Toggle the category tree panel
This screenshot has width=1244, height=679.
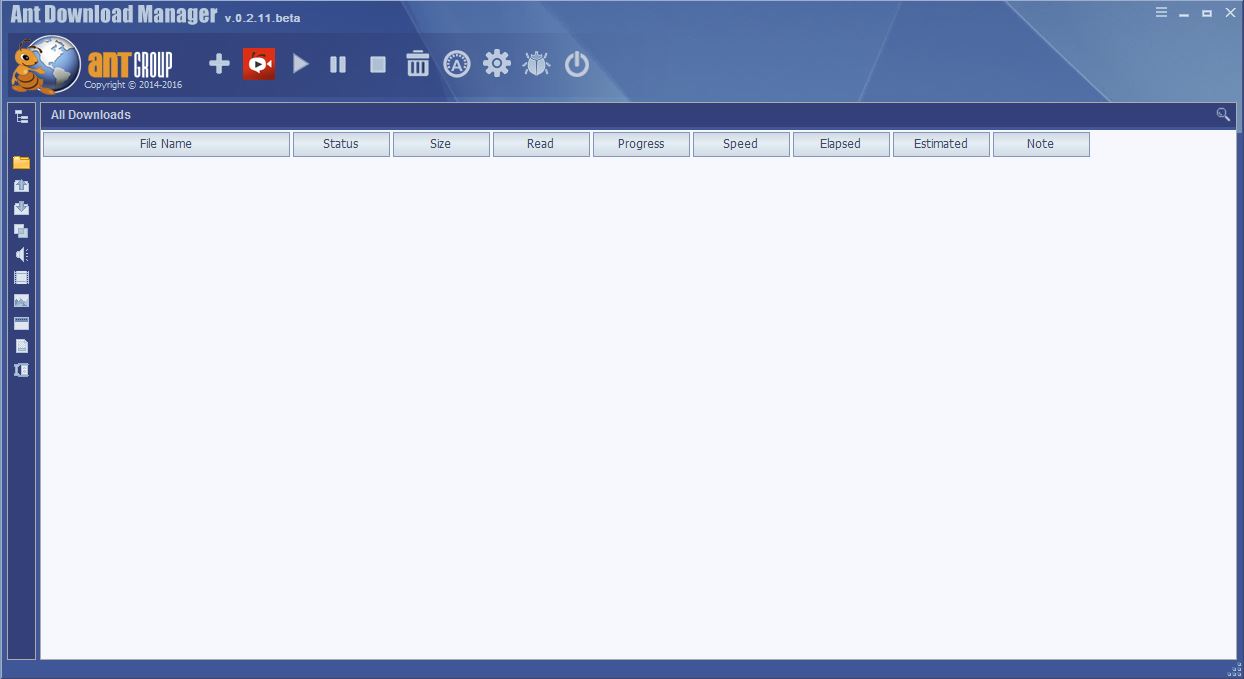tap(20, 115)
